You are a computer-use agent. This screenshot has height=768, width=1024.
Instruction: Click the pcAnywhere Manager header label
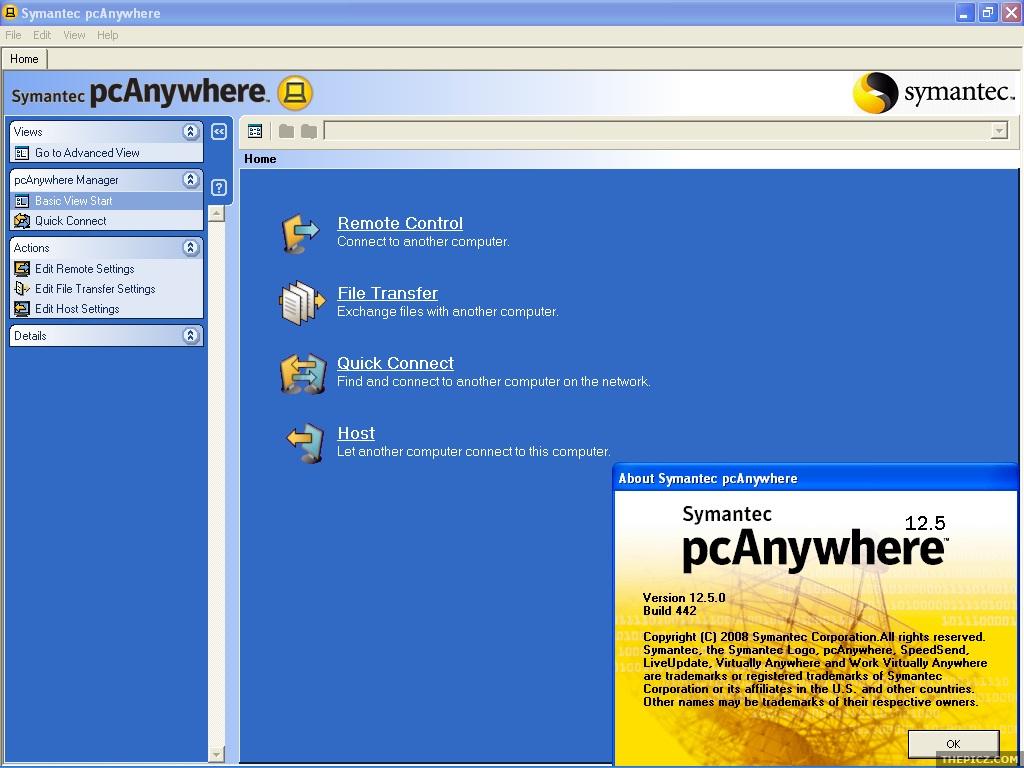(66, 180)
